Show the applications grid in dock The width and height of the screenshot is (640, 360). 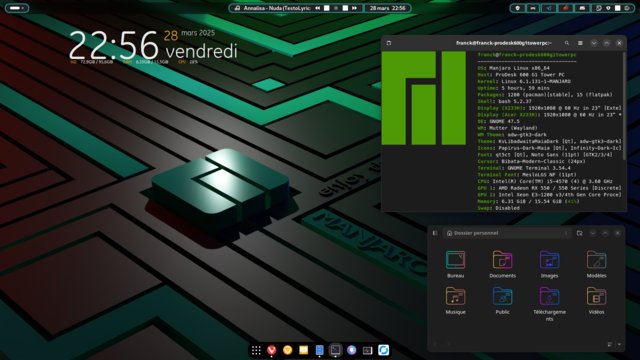(x=256, y=350)
